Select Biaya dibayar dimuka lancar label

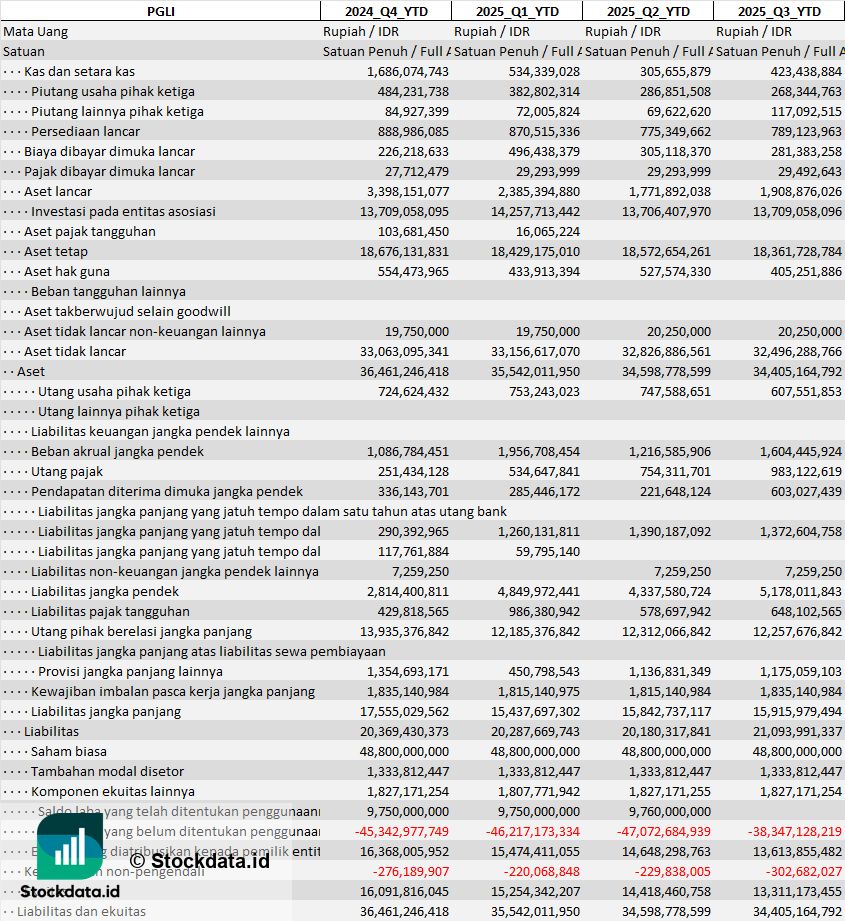point(109,151)
